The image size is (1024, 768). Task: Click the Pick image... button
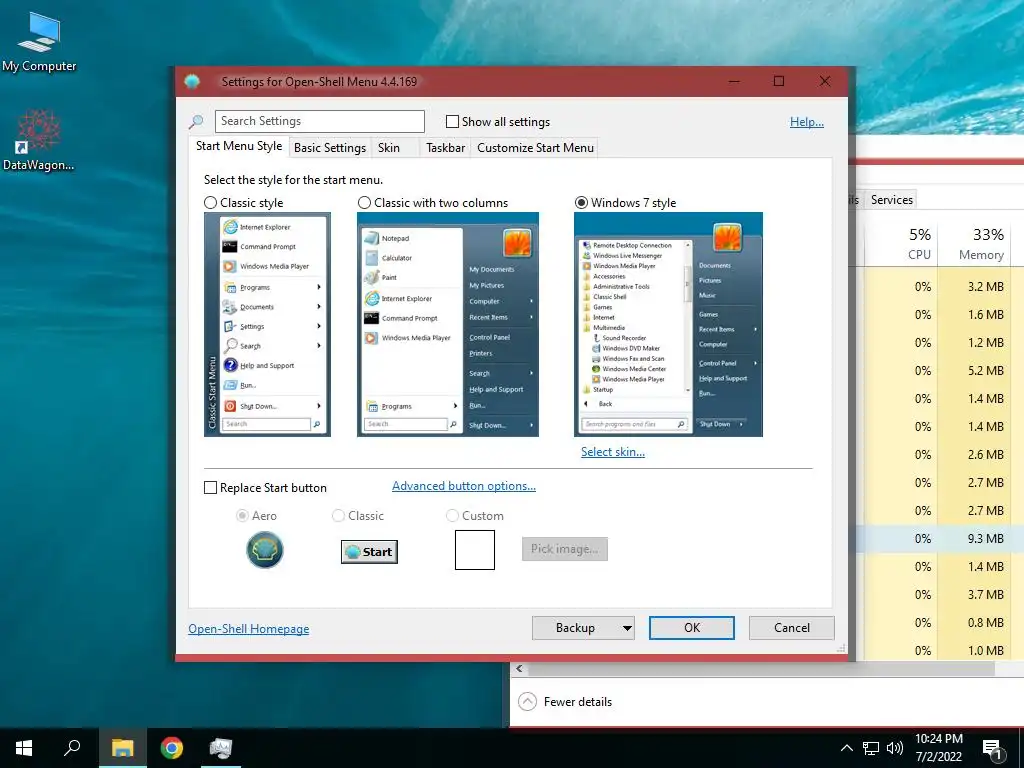(x=564, y=549)
